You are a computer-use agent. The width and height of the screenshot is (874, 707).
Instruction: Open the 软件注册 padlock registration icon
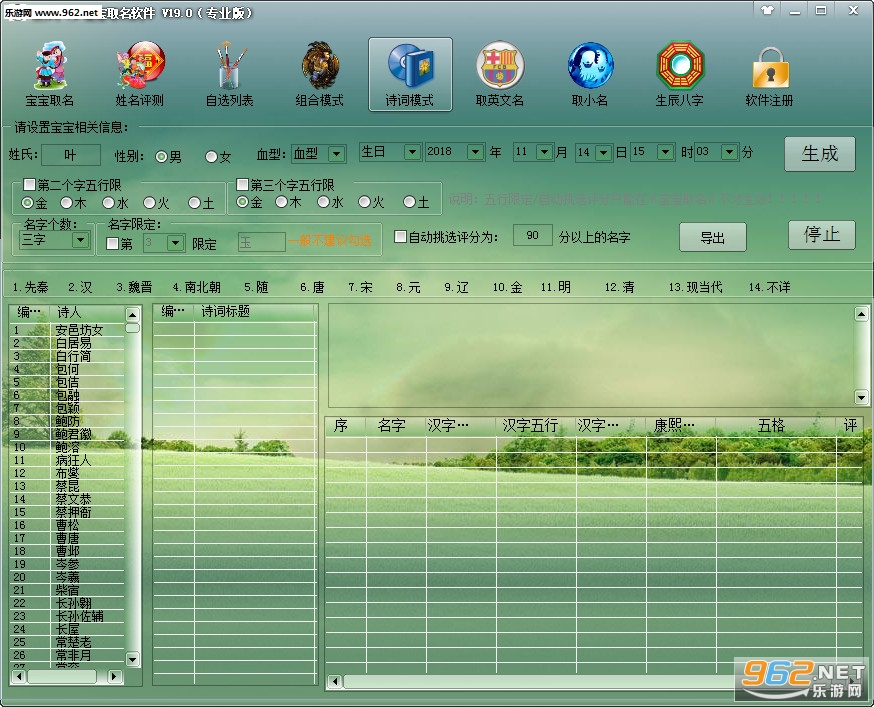point(770,74)
